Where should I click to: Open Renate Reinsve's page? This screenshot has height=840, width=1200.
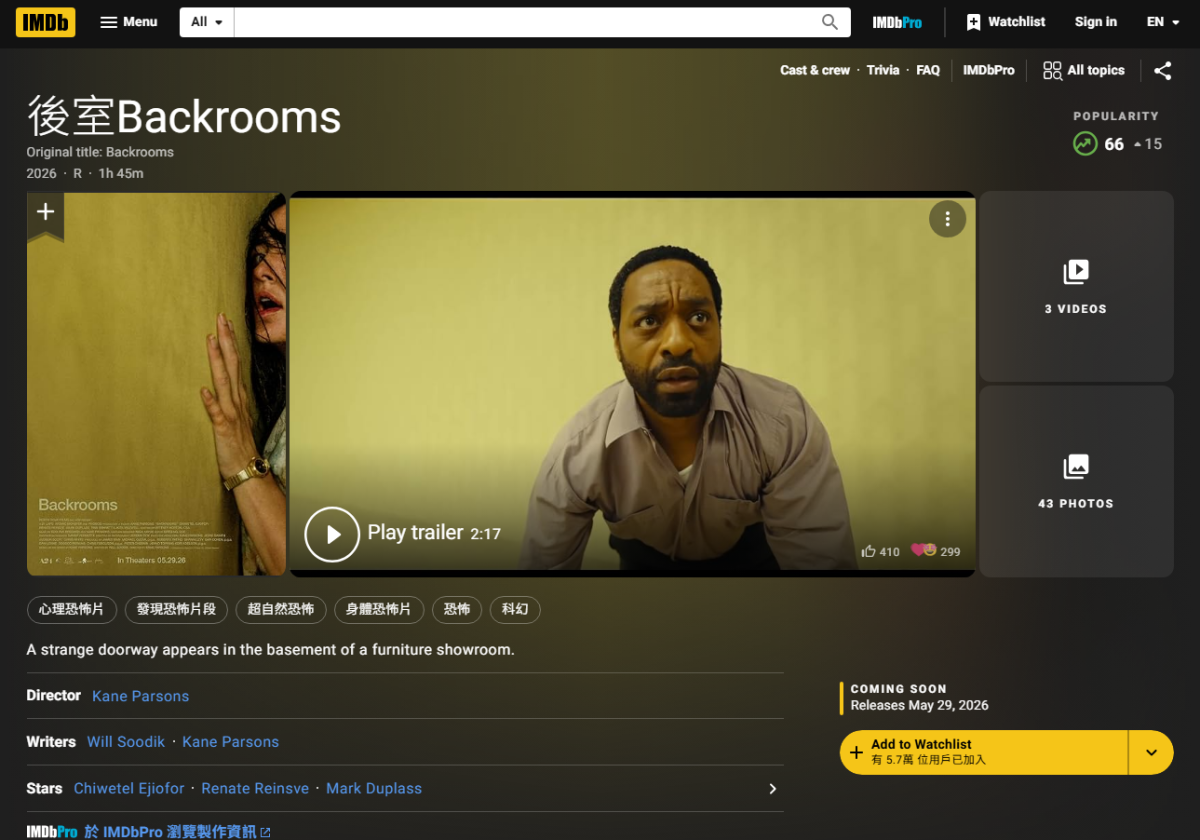(x=255, y=788)
